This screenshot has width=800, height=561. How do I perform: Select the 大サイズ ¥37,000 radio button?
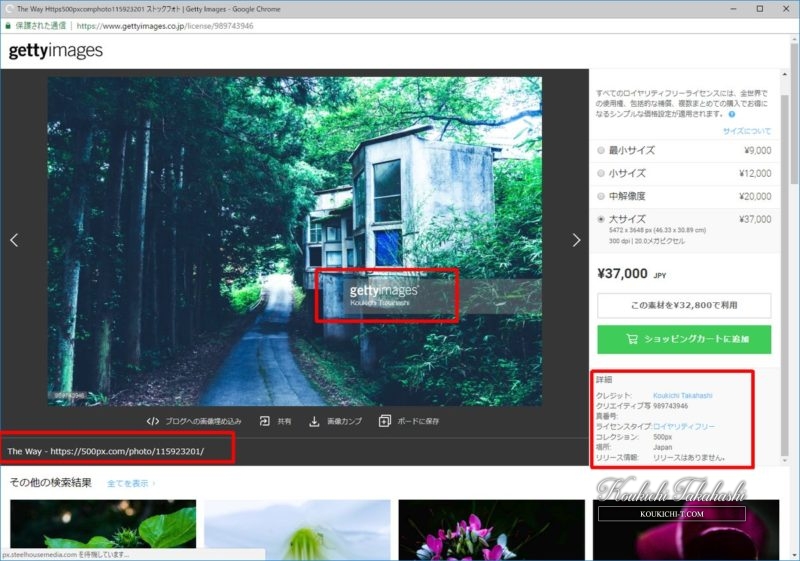(601, 219)
